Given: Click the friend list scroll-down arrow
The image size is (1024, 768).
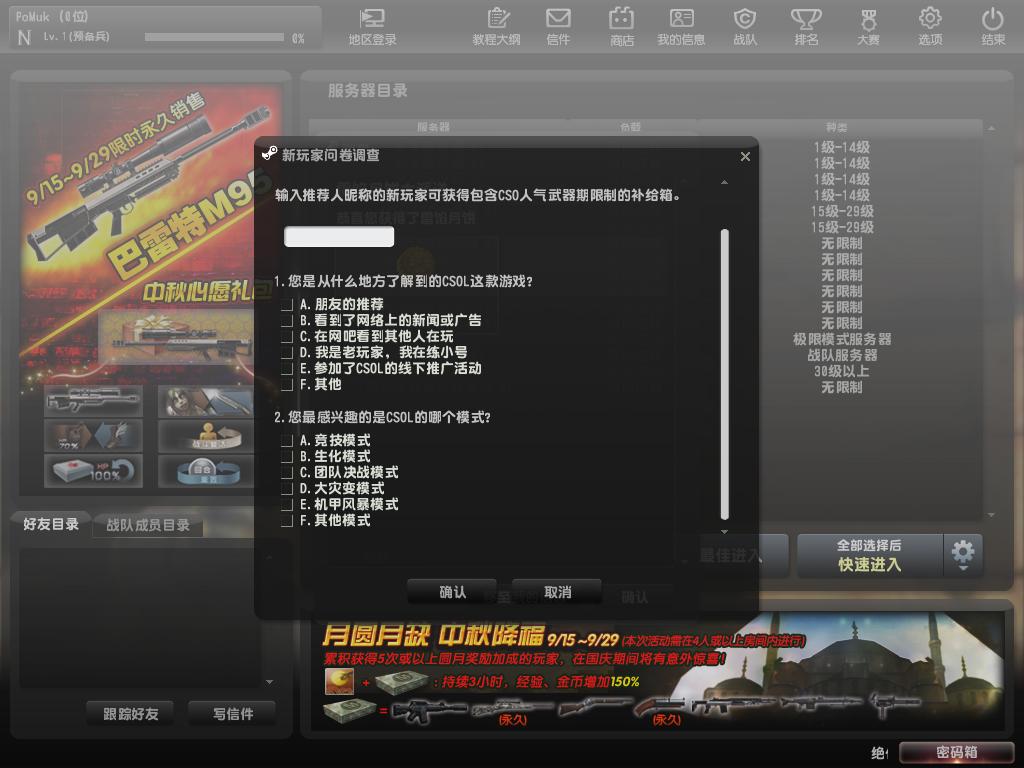Looking at the screenshot, I should pos(270,682).
